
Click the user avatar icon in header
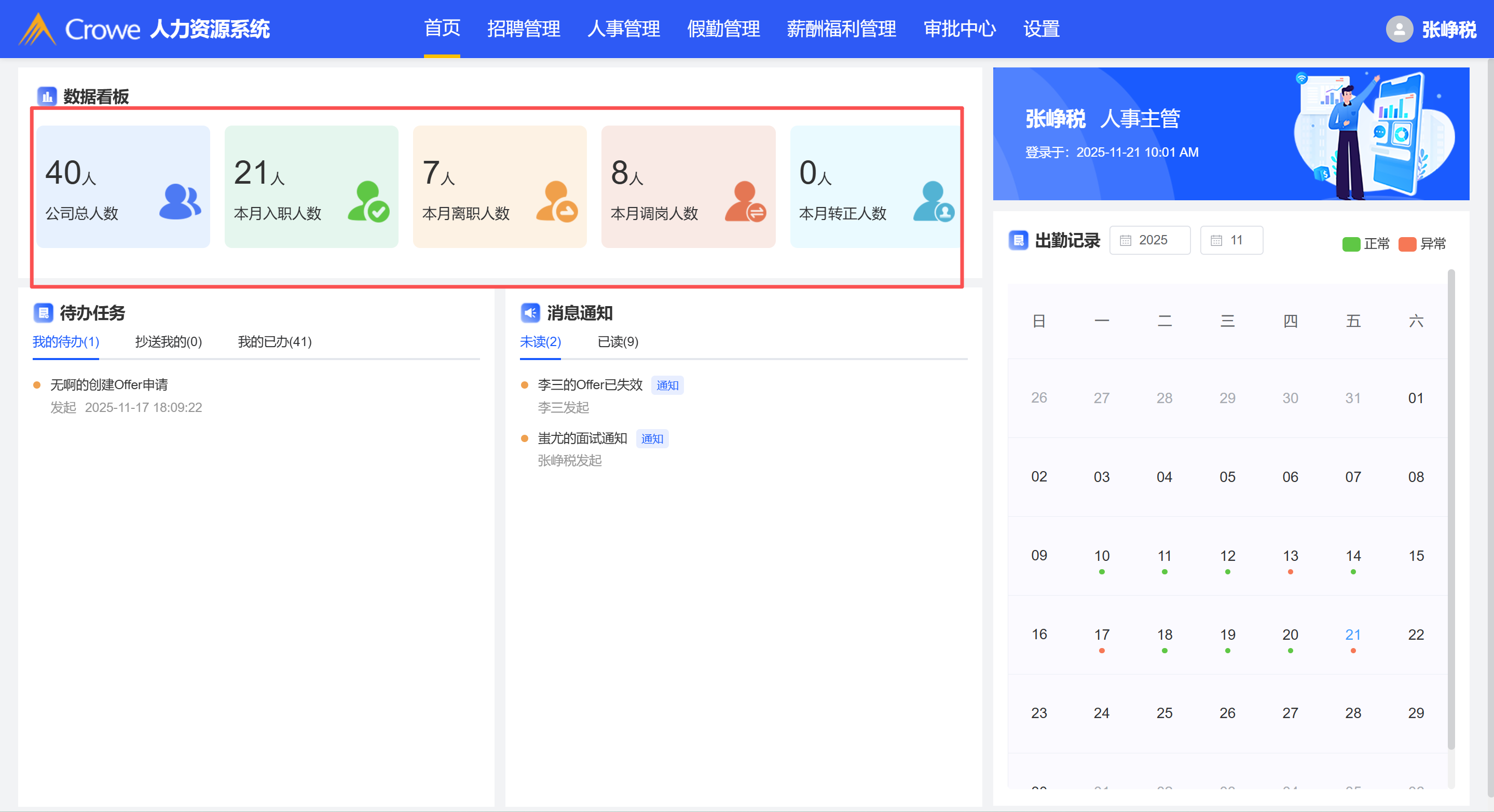pos(1399,29)
